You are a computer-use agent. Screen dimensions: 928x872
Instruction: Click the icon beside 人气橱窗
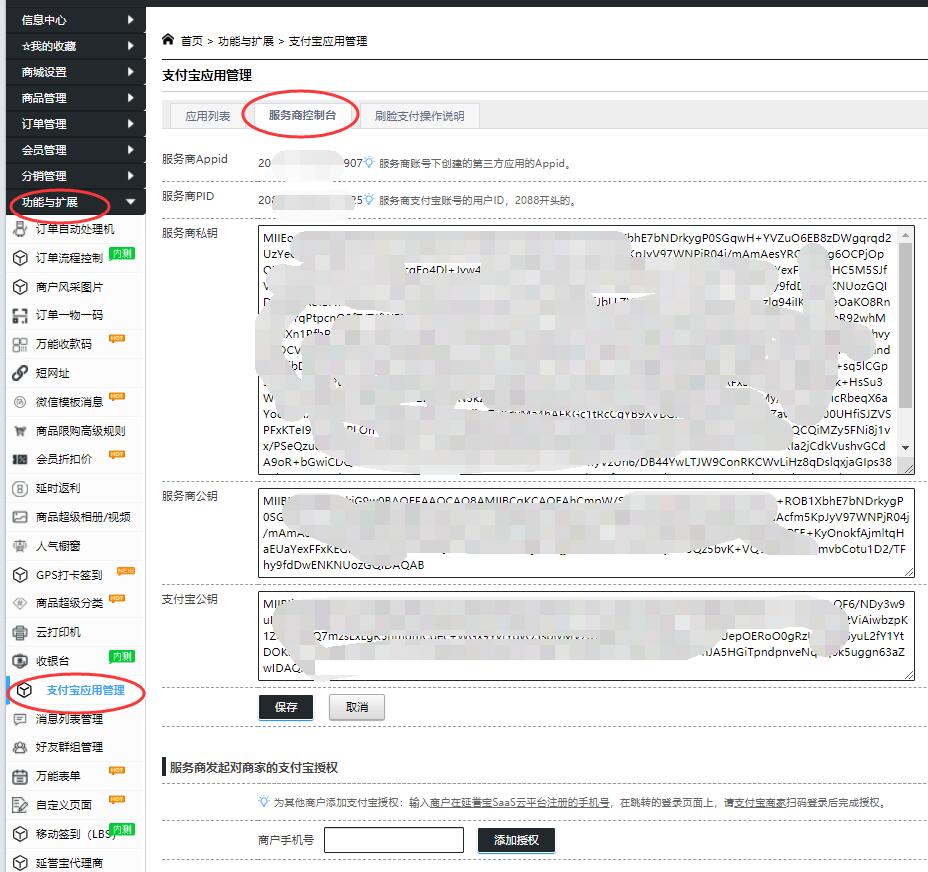[x=20, y=546]
